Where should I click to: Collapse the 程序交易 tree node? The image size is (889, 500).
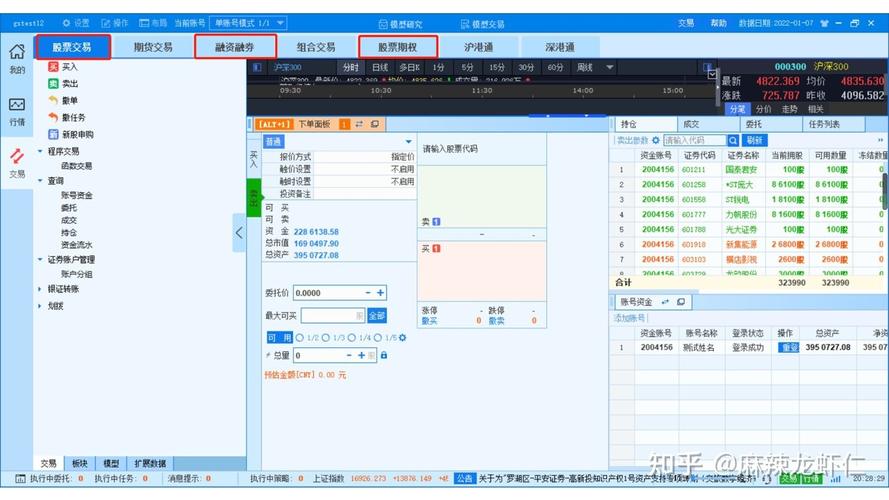[x=40, y=151]
